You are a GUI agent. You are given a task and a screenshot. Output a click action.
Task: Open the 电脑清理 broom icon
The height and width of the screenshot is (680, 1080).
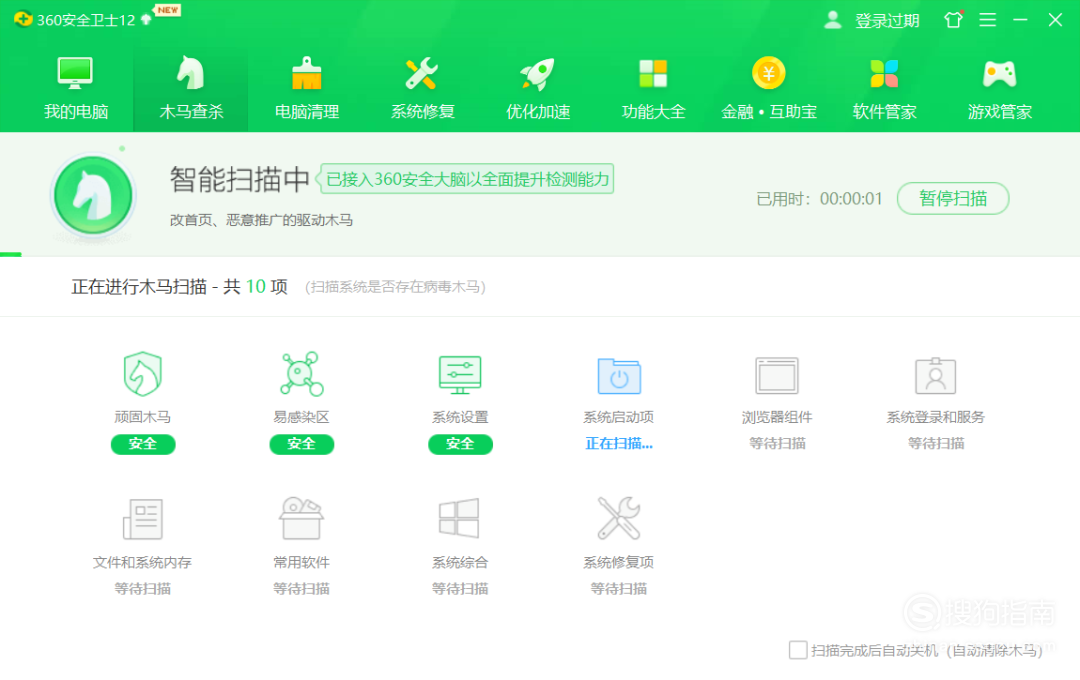click(307, 73)
